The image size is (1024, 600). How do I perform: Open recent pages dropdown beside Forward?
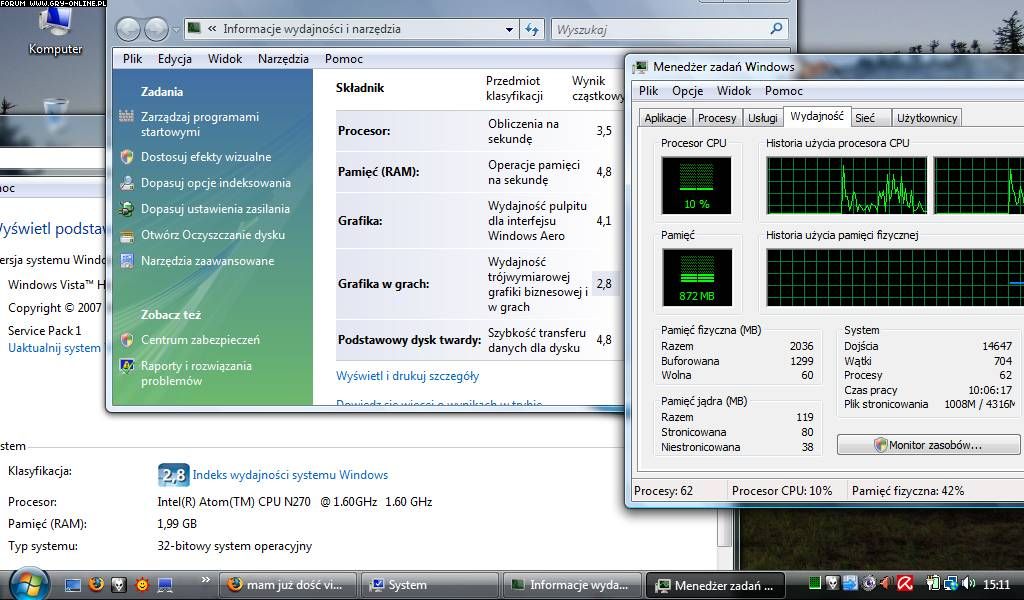tap(176, 29)
